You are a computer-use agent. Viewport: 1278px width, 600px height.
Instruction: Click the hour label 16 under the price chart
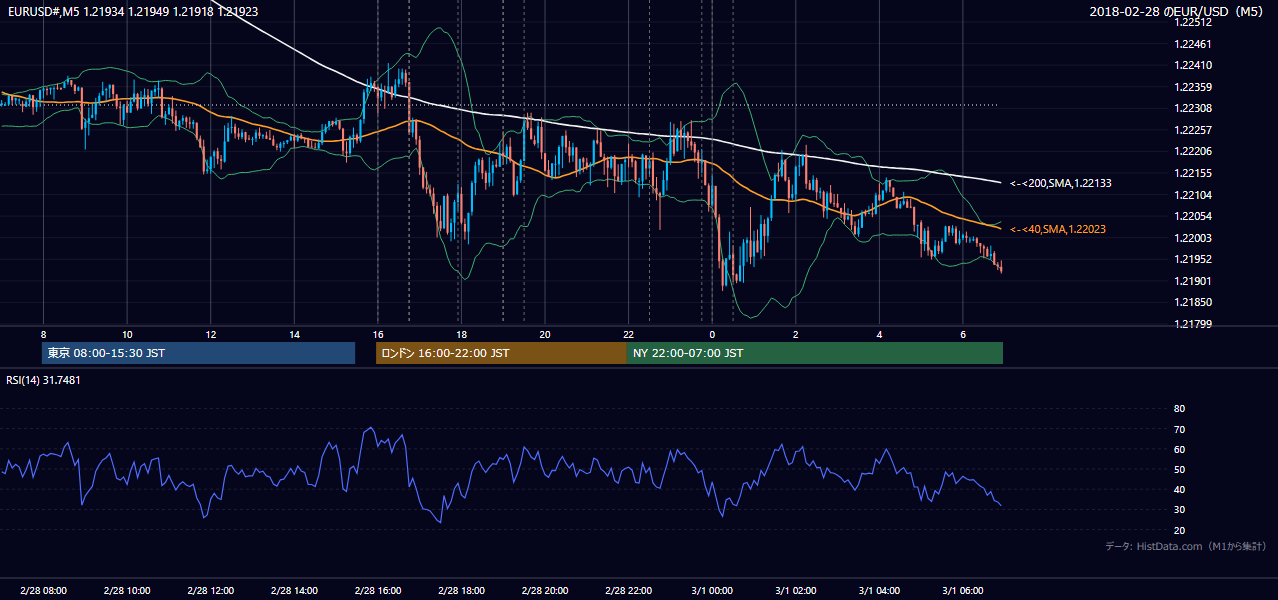377,334
